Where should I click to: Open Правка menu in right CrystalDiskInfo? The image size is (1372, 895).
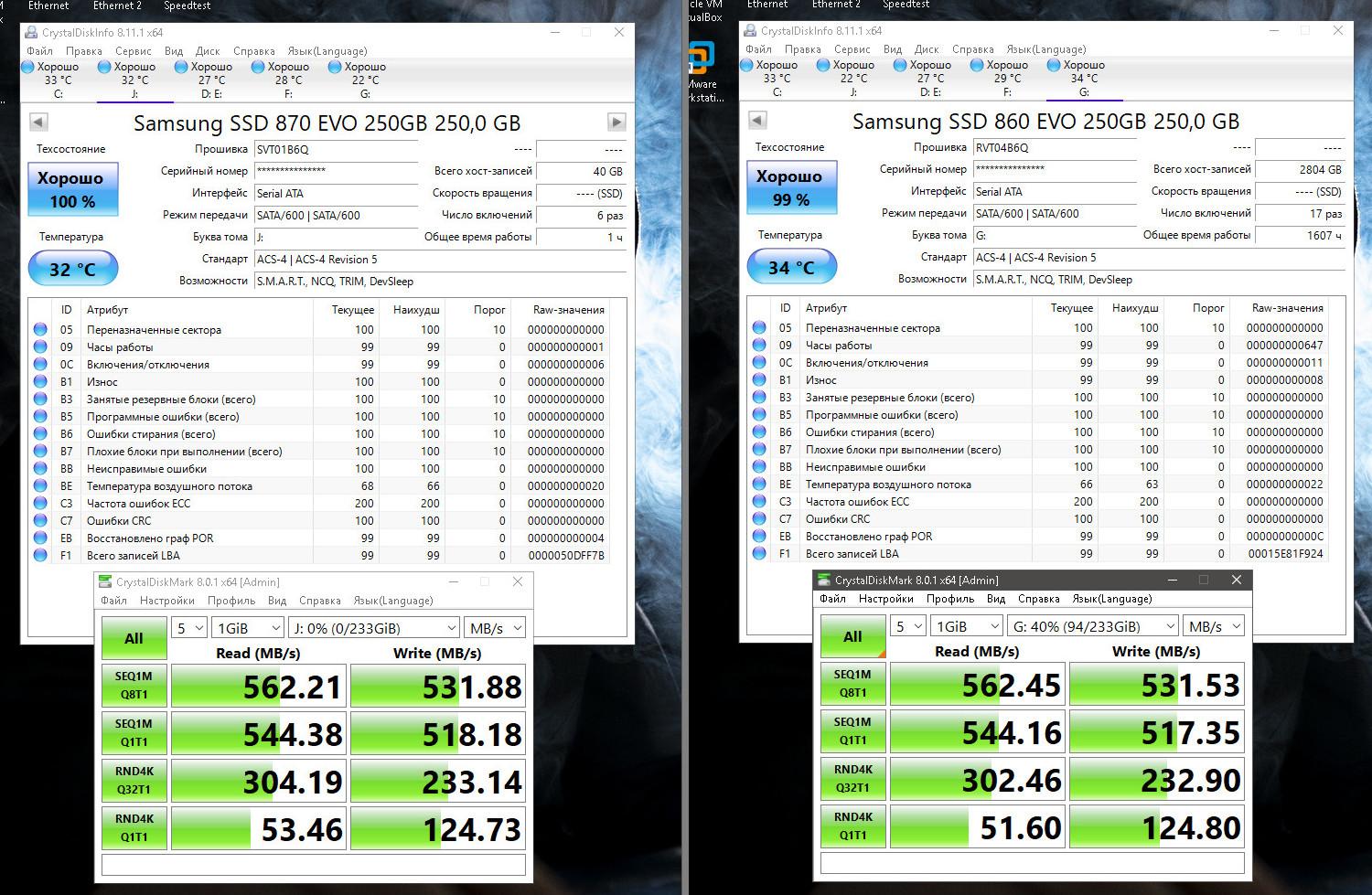(x=802, y=49)
